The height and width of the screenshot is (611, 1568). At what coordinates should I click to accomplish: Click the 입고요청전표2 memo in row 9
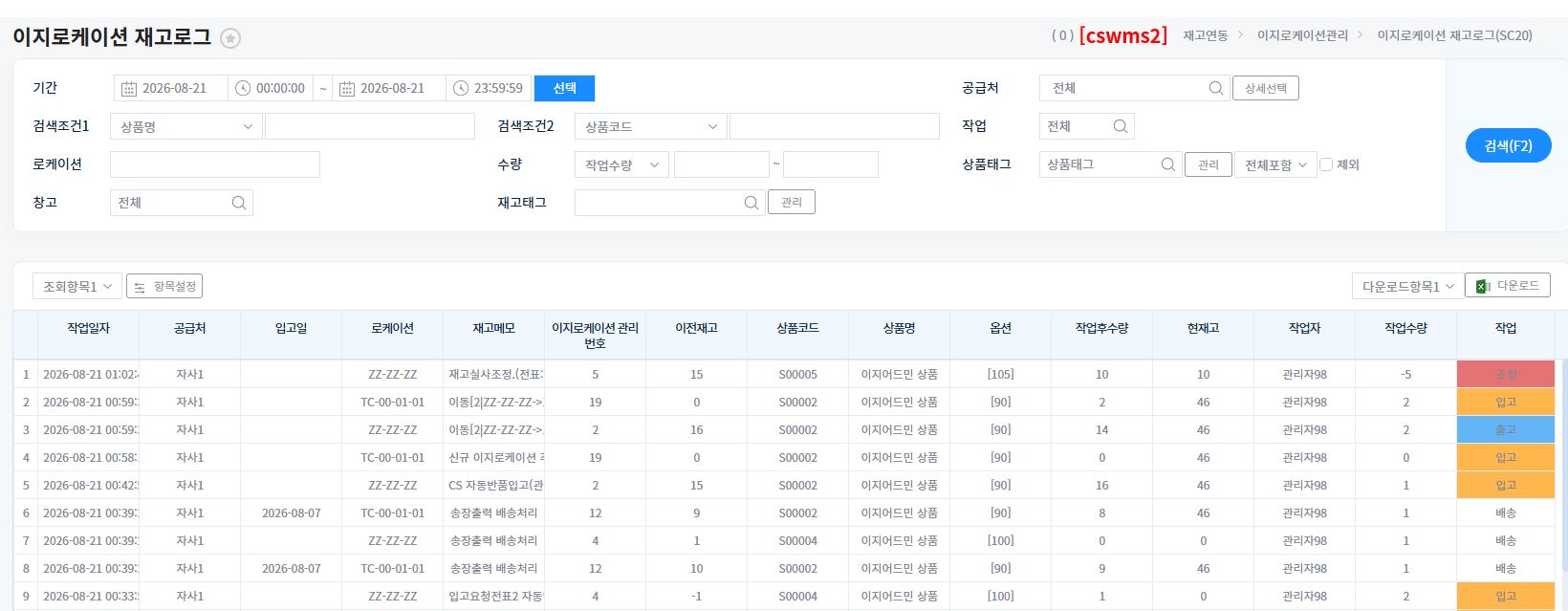pyautogui.click(x=495, y=597)
